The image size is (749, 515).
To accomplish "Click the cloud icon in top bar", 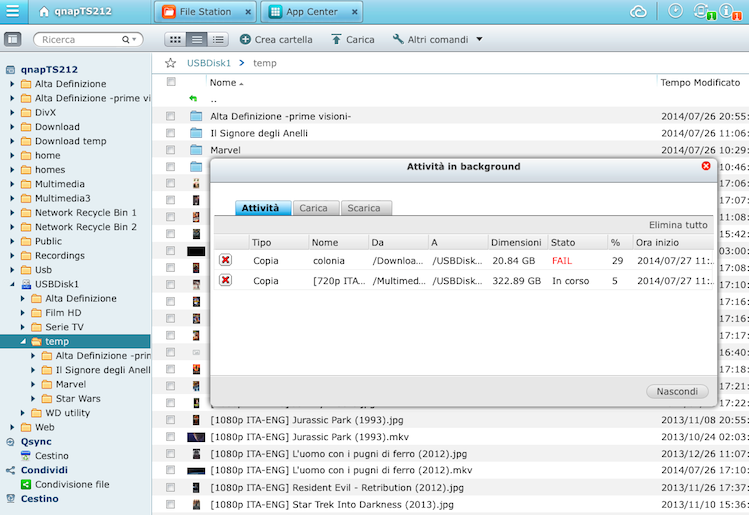I will [639, 12].
